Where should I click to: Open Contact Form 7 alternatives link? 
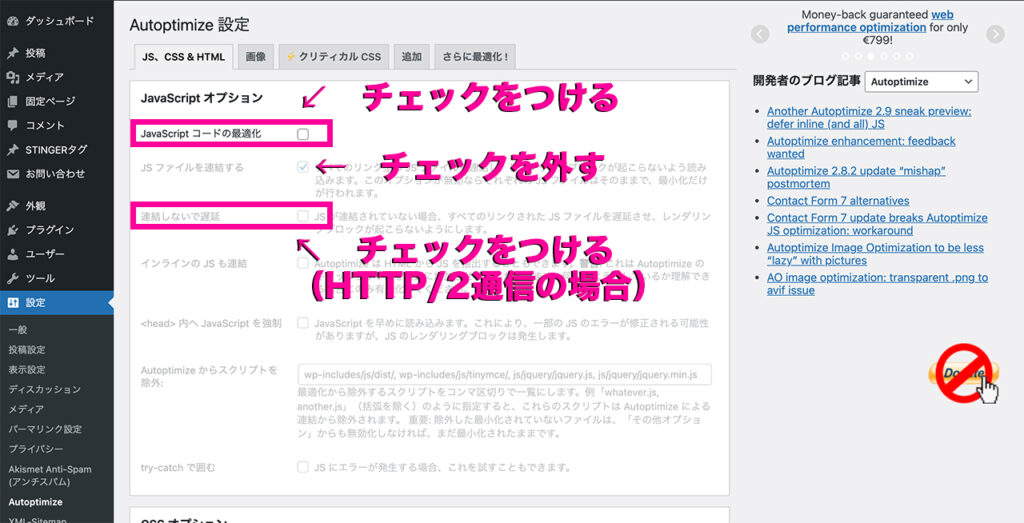[838, 200]
